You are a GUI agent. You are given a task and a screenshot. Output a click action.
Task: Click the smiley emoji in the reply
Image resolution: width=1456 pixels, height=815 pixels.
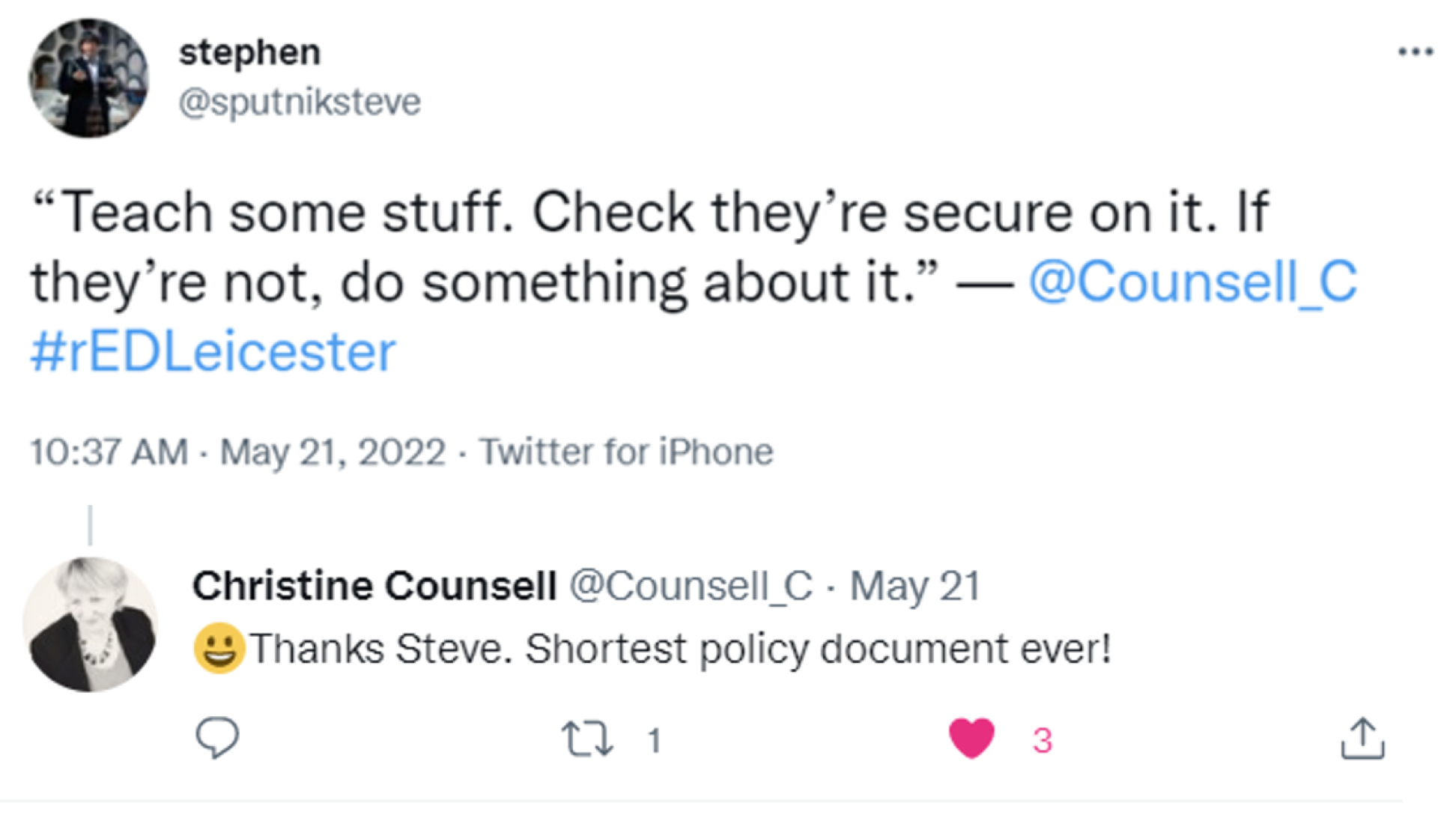(219, 648)
